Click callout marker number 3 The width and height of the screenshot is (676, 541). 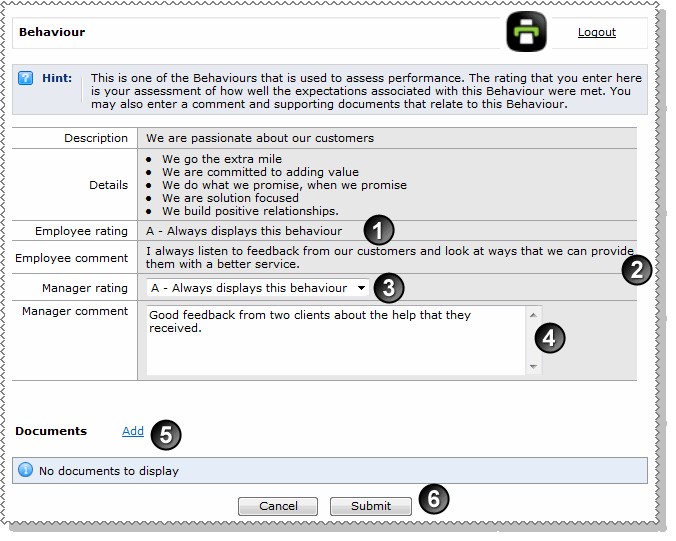point(388,288)
